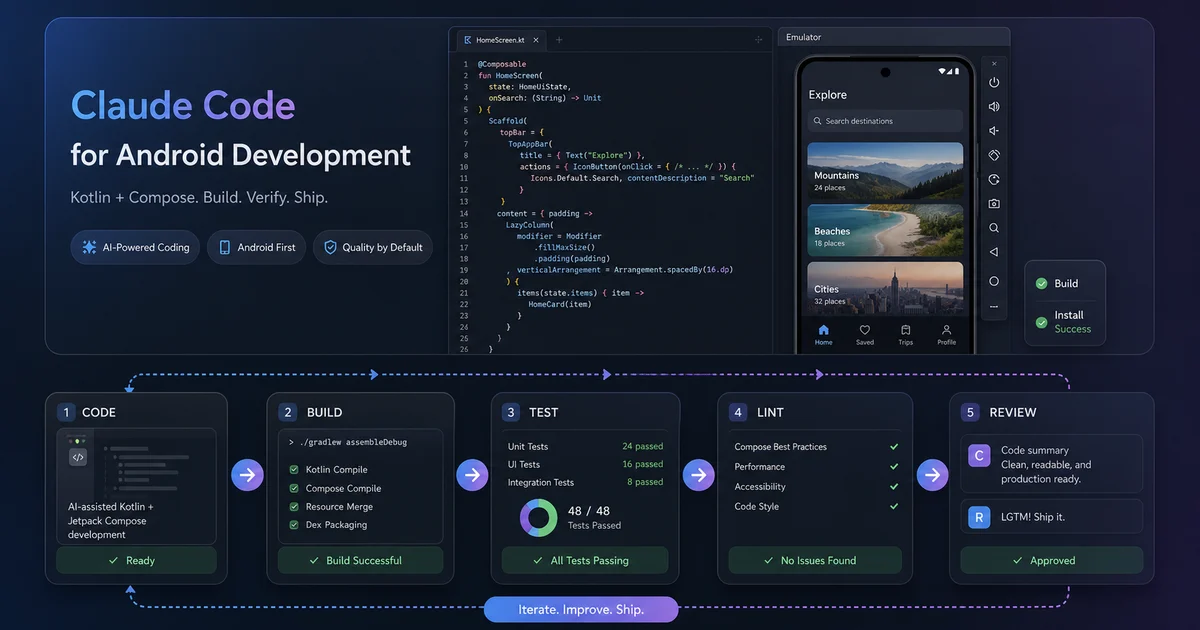The width and height of the screenshot is (1200, 630).
Task: Click the arrow button between LINT and REVIEW
Action: (x=932, y=475)
